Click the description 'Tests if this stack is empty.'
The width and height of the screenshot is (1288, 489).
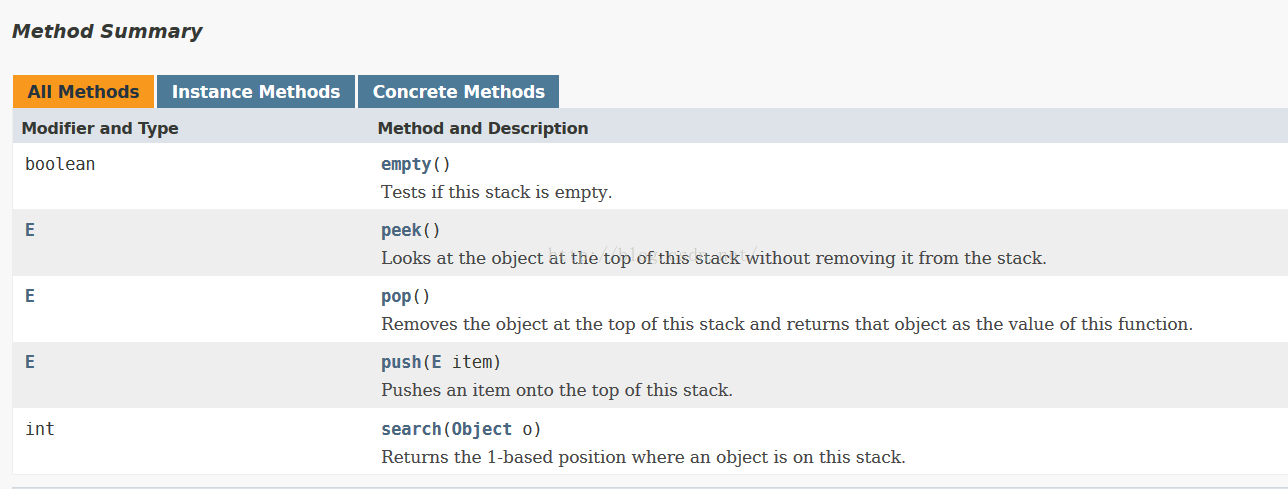pyautogui.click(x=496, y=192)
